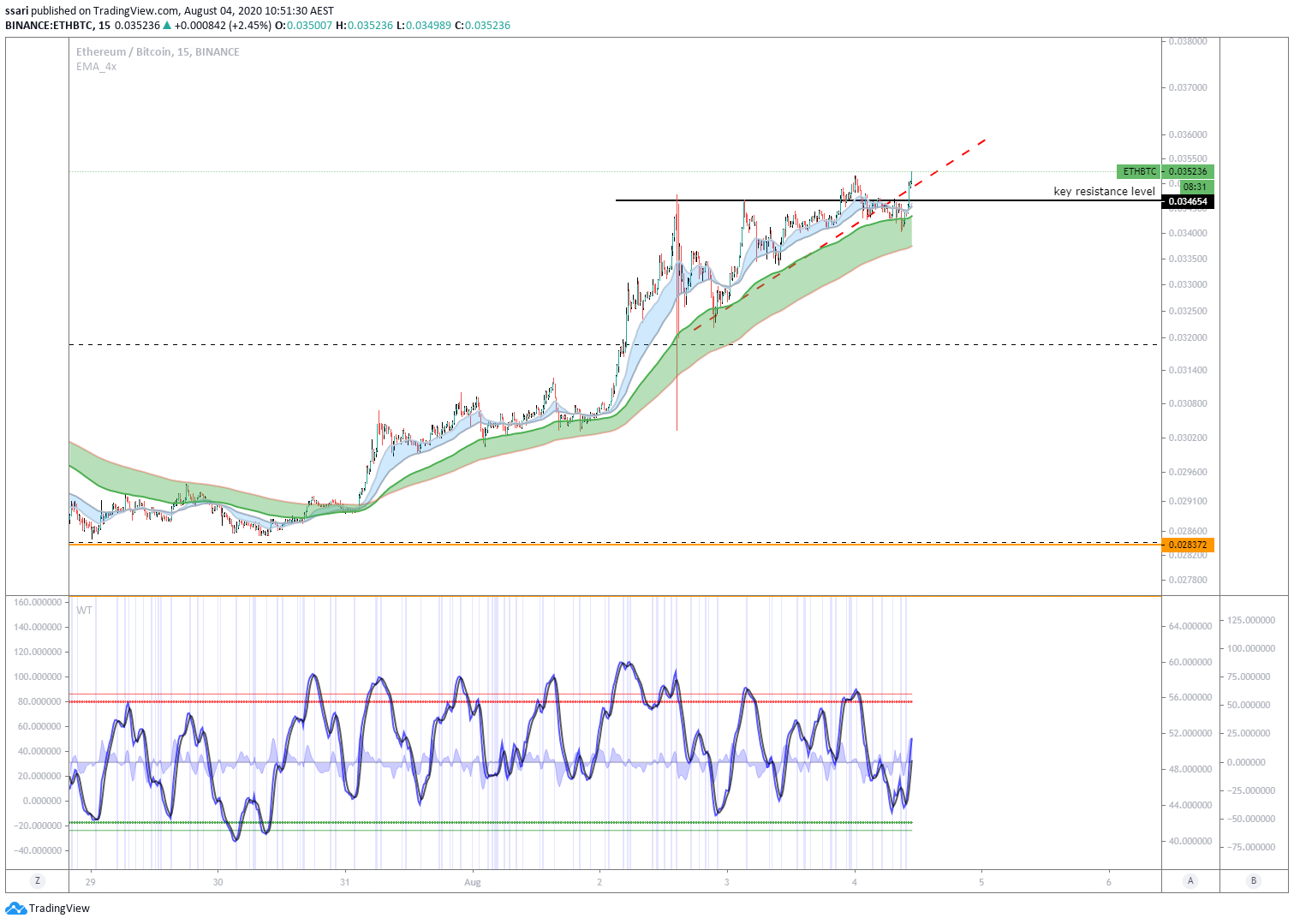The height and width of the screenshot is (924, 1294).
Task: Click the date label 4 on time axis
Action: pos(854,882)
